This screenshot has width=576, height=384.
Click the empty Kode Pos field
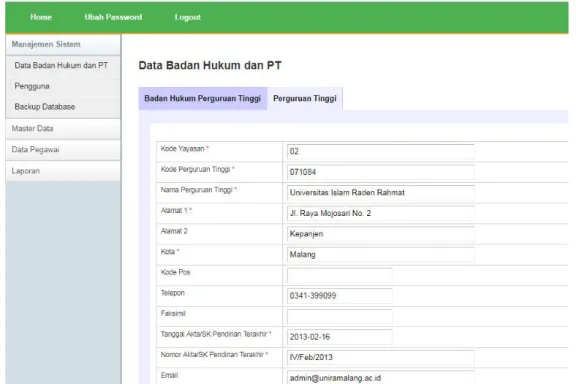point(339,275)
